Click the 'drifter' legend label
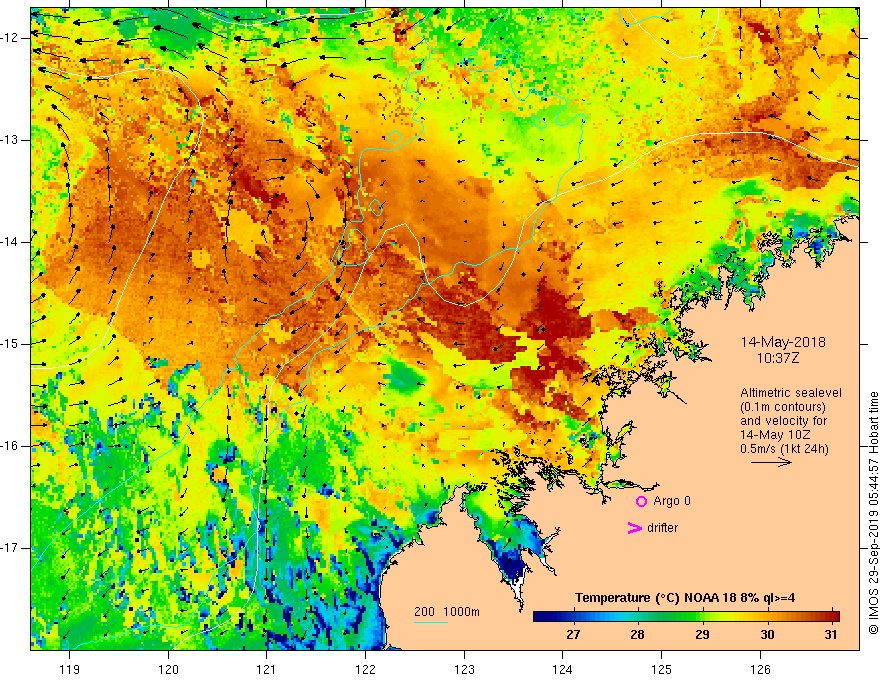The image size is (880, 680). click(x=662, y=528)
